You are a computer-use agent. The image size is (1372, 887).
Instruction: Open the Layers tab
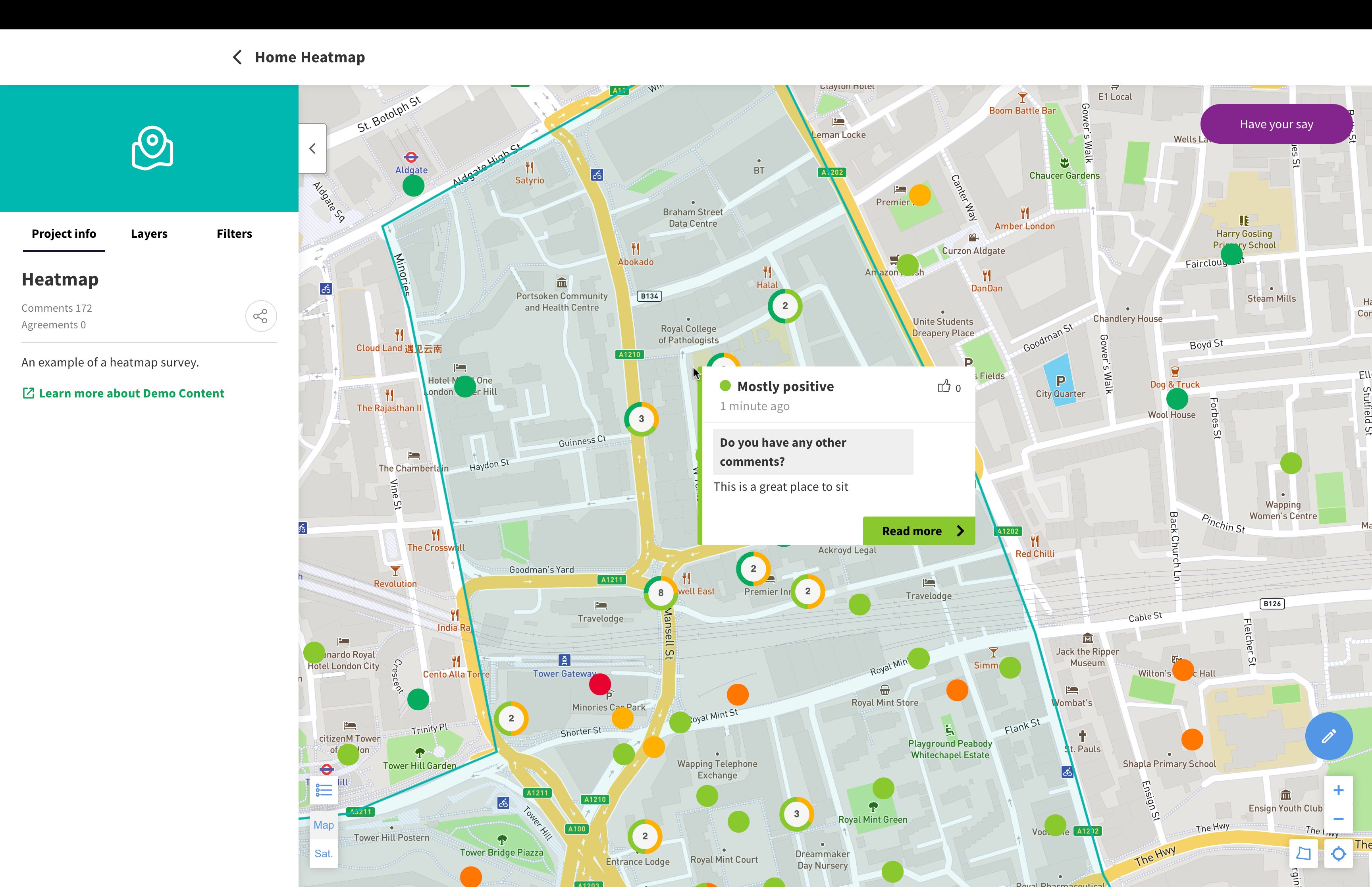(149, 234)
